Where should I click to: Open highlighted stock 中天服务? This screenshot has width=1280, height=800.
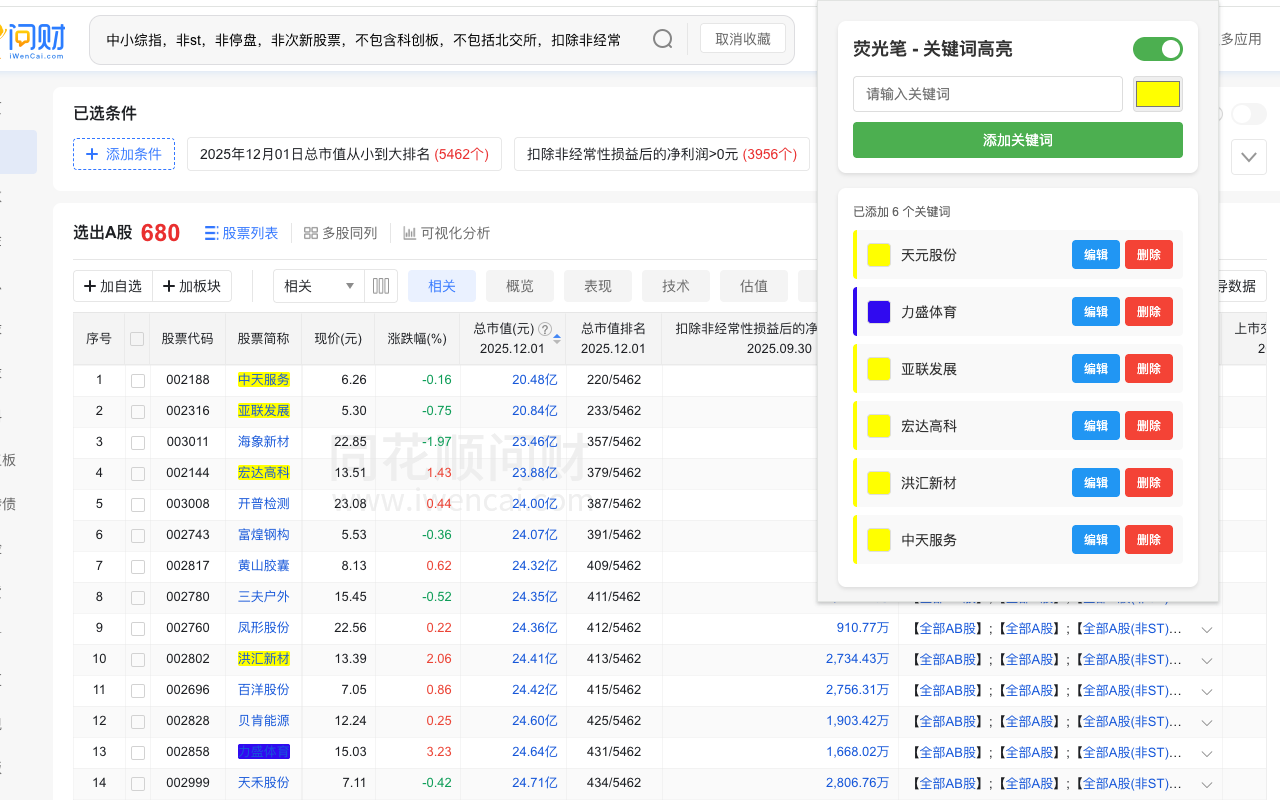[x=264, y=380]
